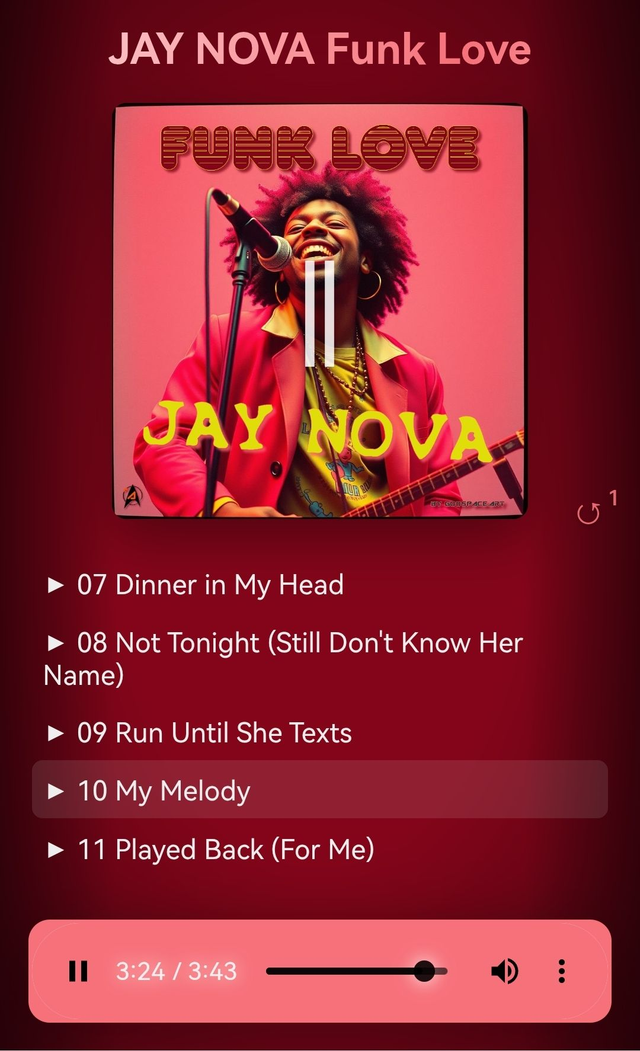The image size is (640, 1051).
Task: Play icon beside 11 Played Back (For Me)
Action: (x=56, y=850)
